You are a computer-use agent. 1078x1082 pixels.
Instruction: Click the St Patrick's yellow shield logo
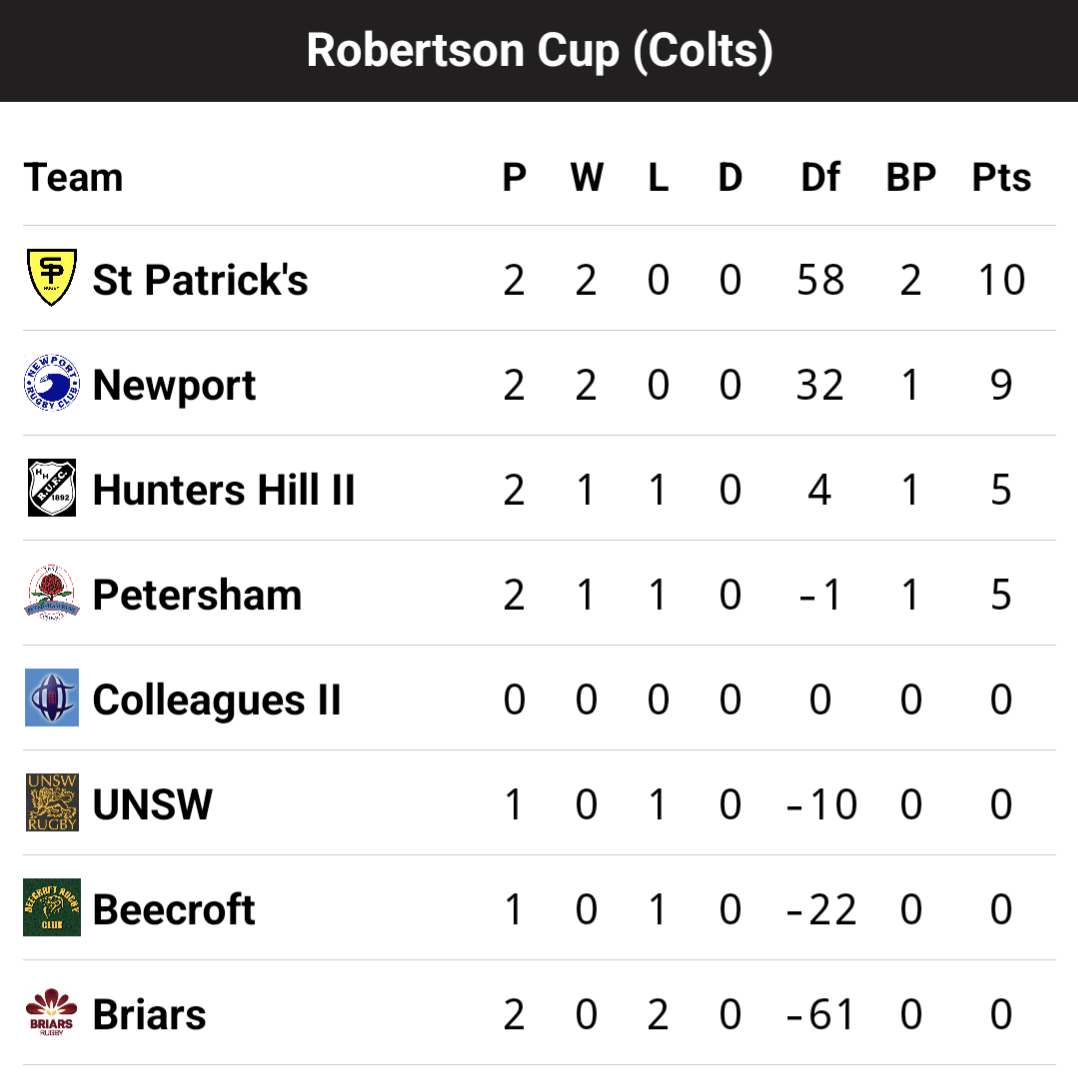[x=52, y=277]
